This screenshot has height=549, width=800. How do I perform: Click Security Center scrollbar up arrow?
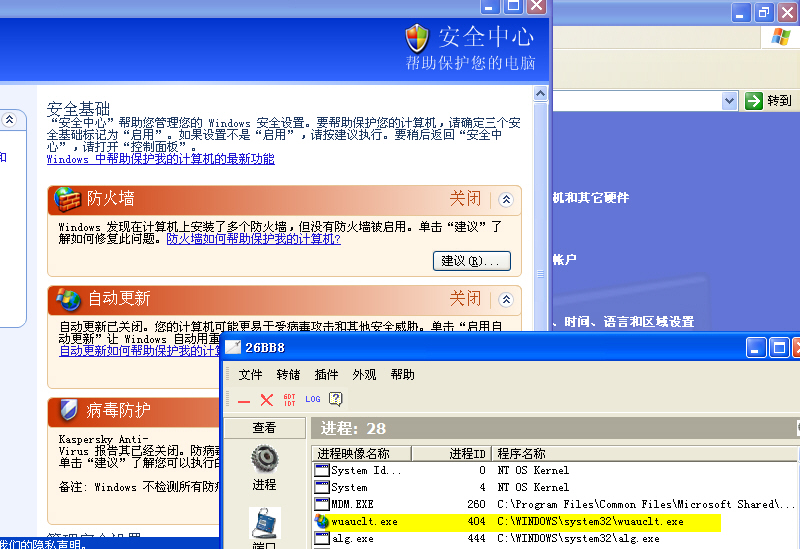[x=540, y=93]
